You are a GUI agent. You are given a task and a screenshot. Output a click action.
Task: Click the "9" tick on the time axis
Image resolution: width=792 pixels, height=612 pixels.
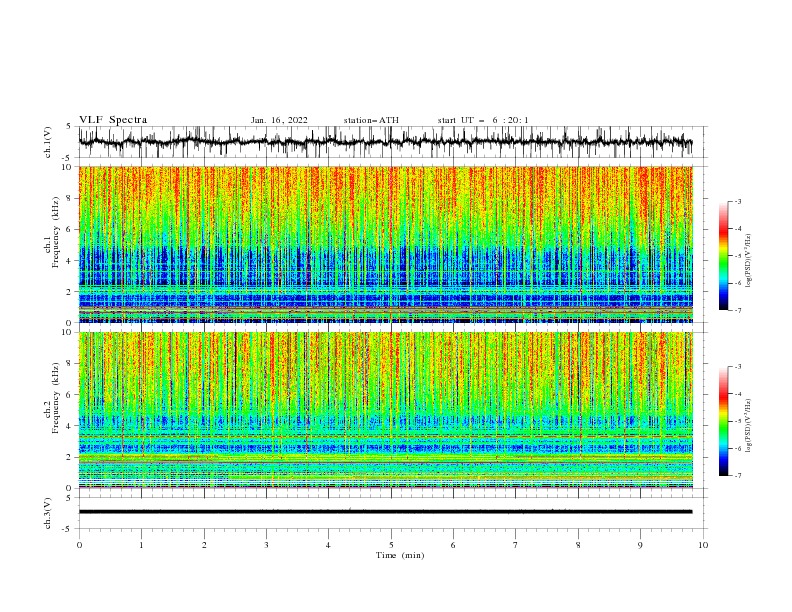tap(640, 545)
